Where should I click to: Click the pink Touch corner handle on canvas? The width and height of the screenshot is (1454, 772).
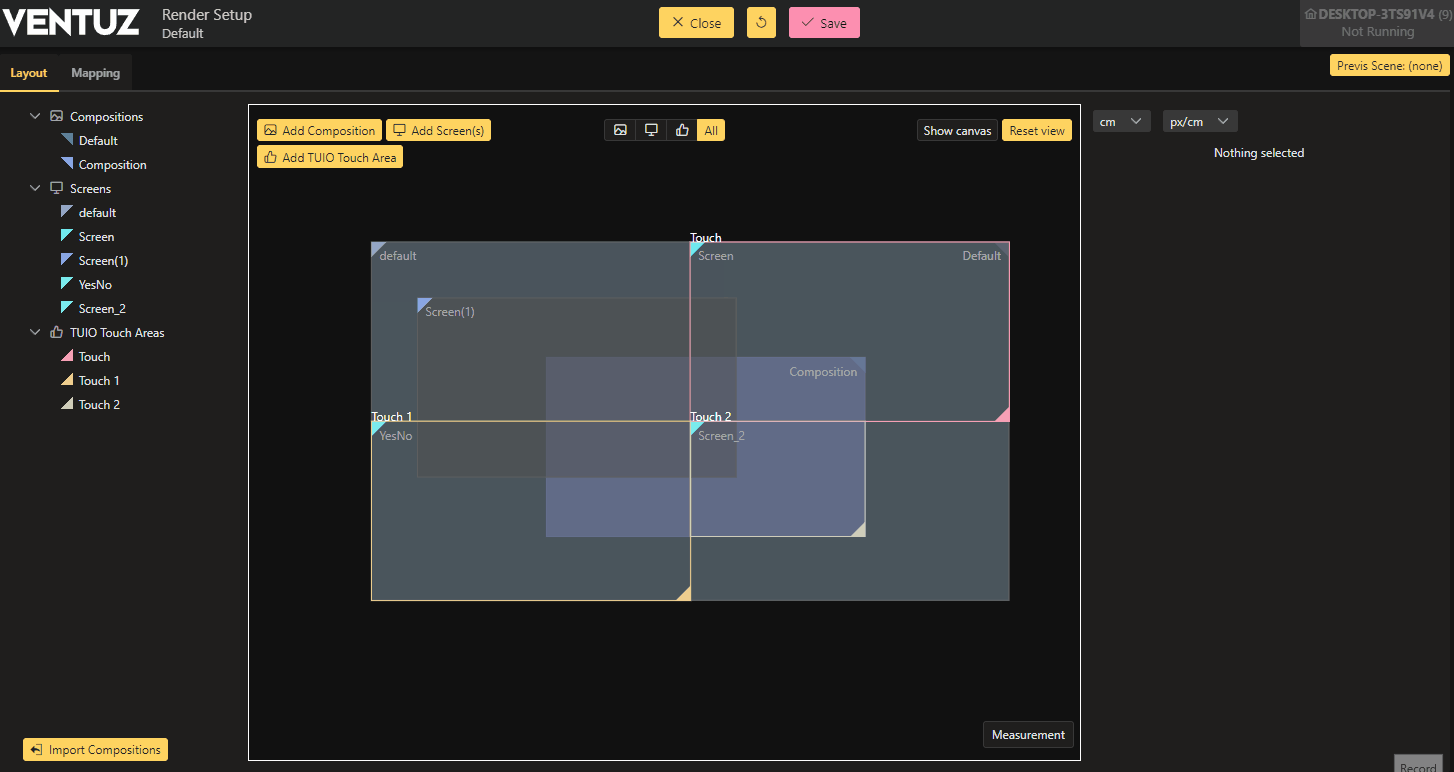tap(1003, 415)
